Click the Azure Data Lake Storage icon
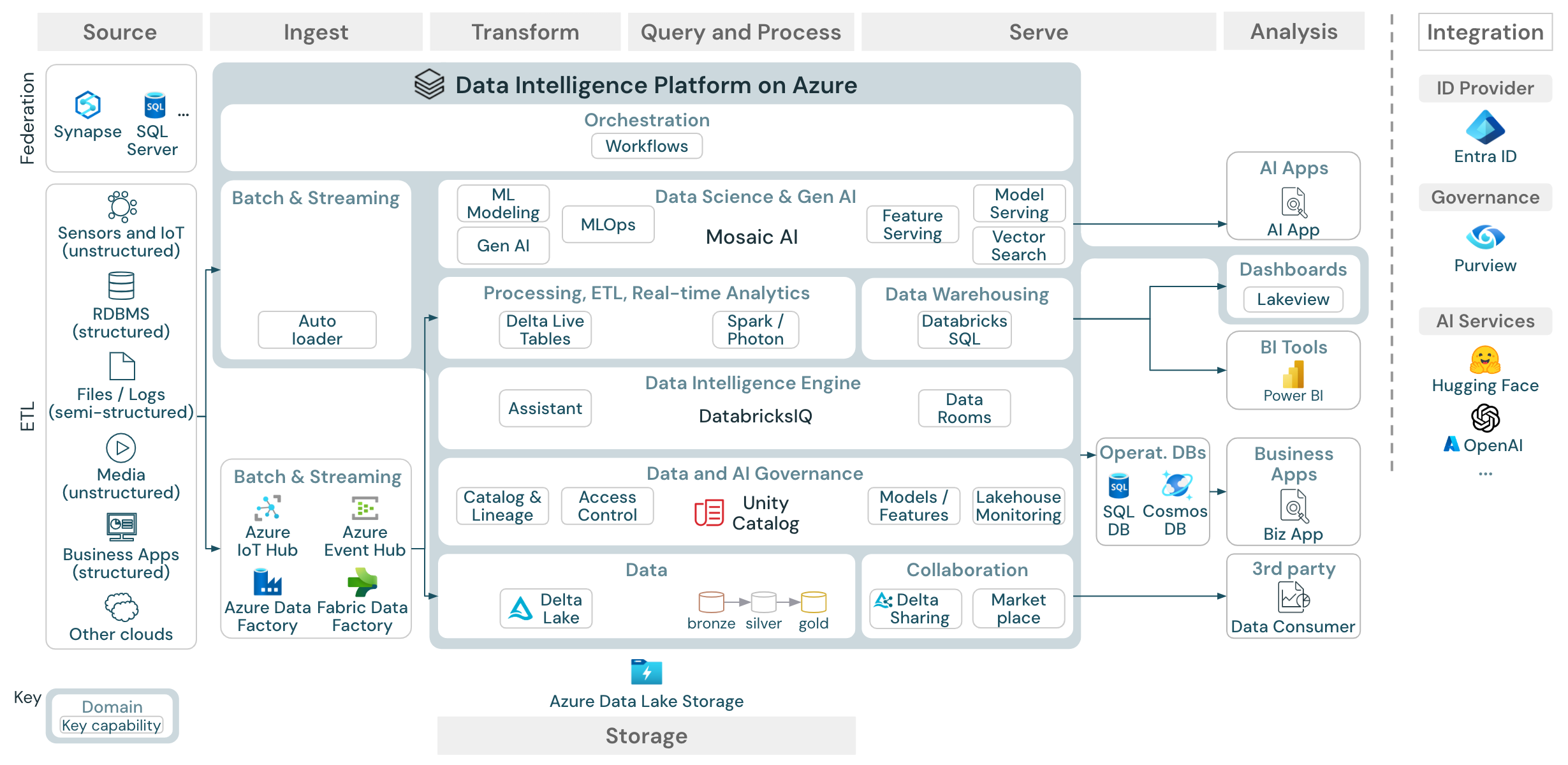Image resolution: width=1568 pixels, height=765 pixels. pos(646,672)
